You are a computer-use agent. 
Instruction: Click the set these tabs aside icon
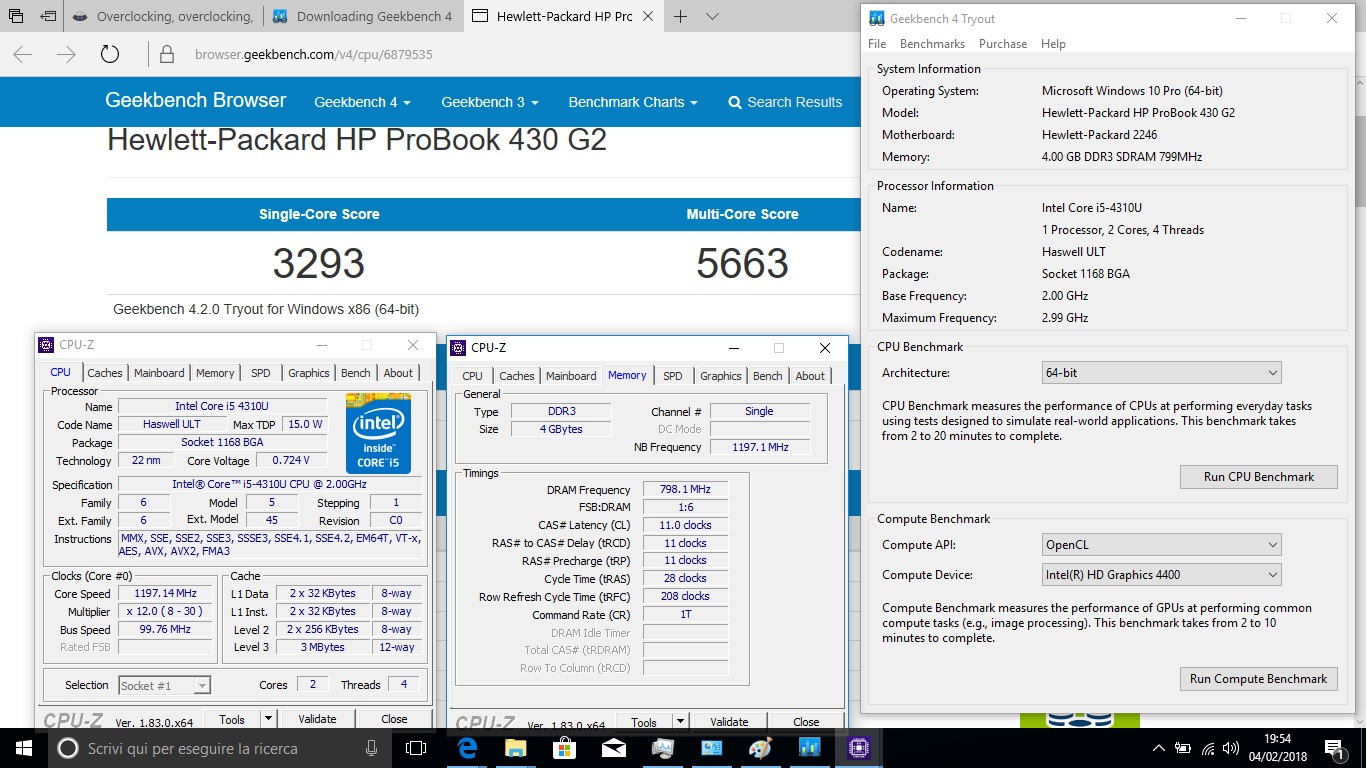tap(47, 16)
